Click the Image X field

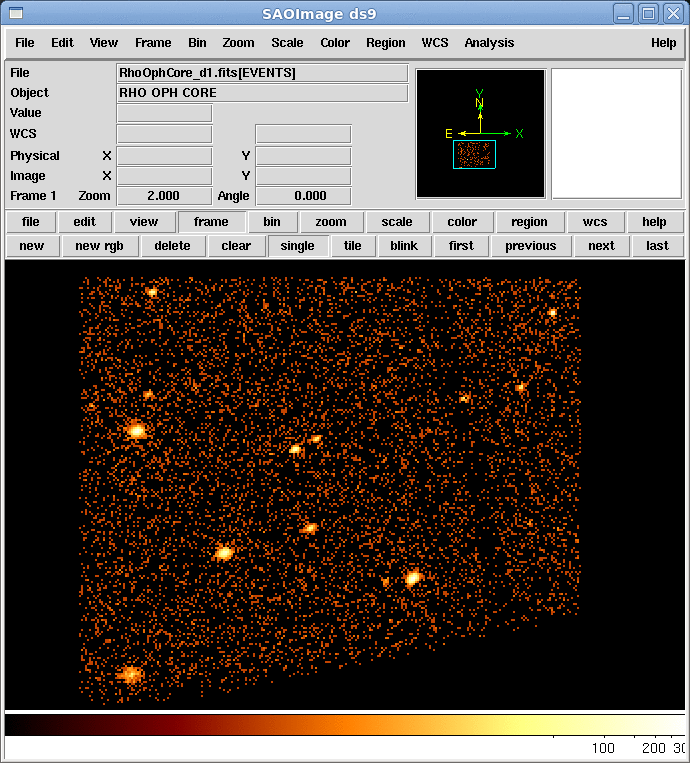tap(164, 176)
